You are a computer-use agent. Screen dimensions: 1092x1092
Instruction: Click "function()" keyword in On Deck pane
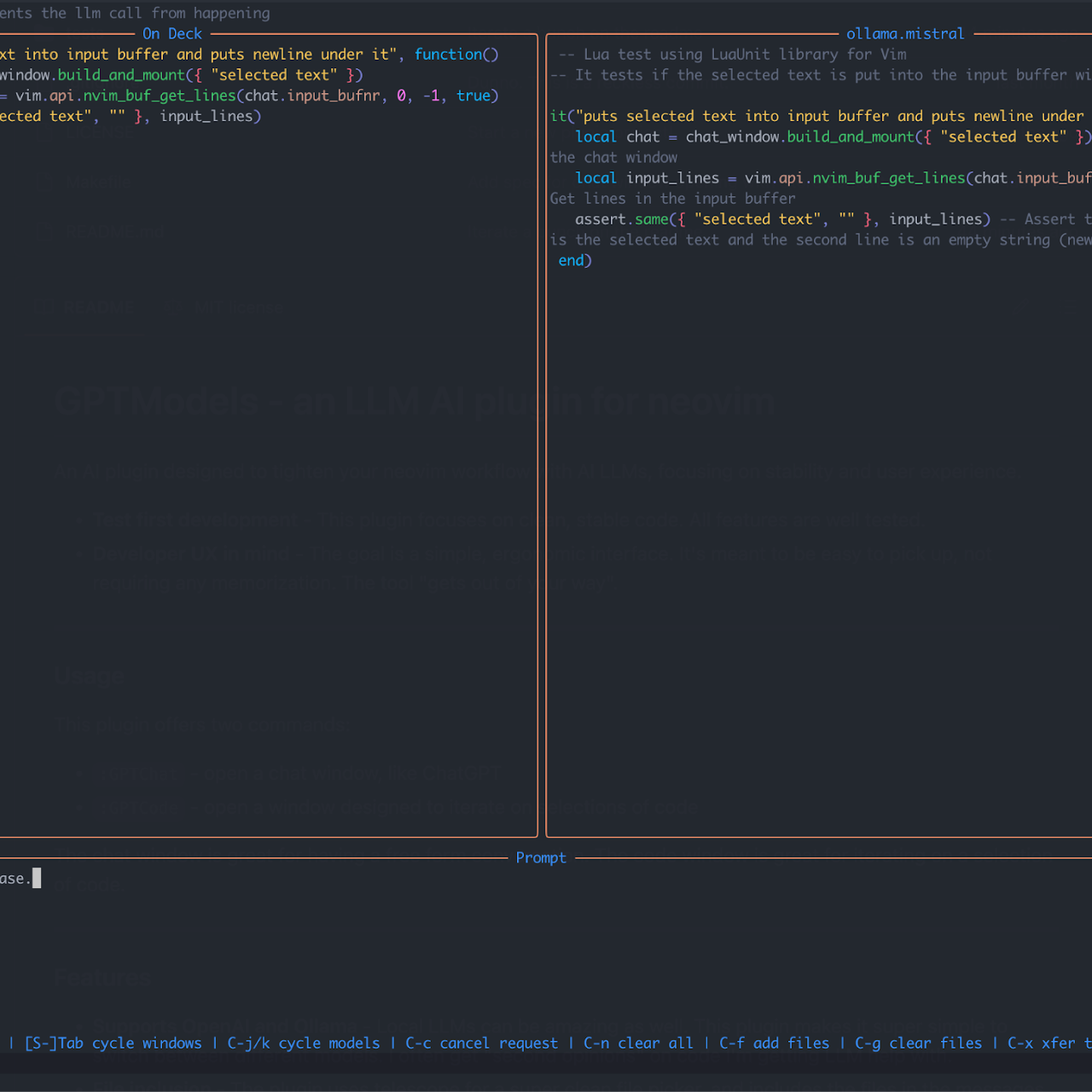click(456, 55)
